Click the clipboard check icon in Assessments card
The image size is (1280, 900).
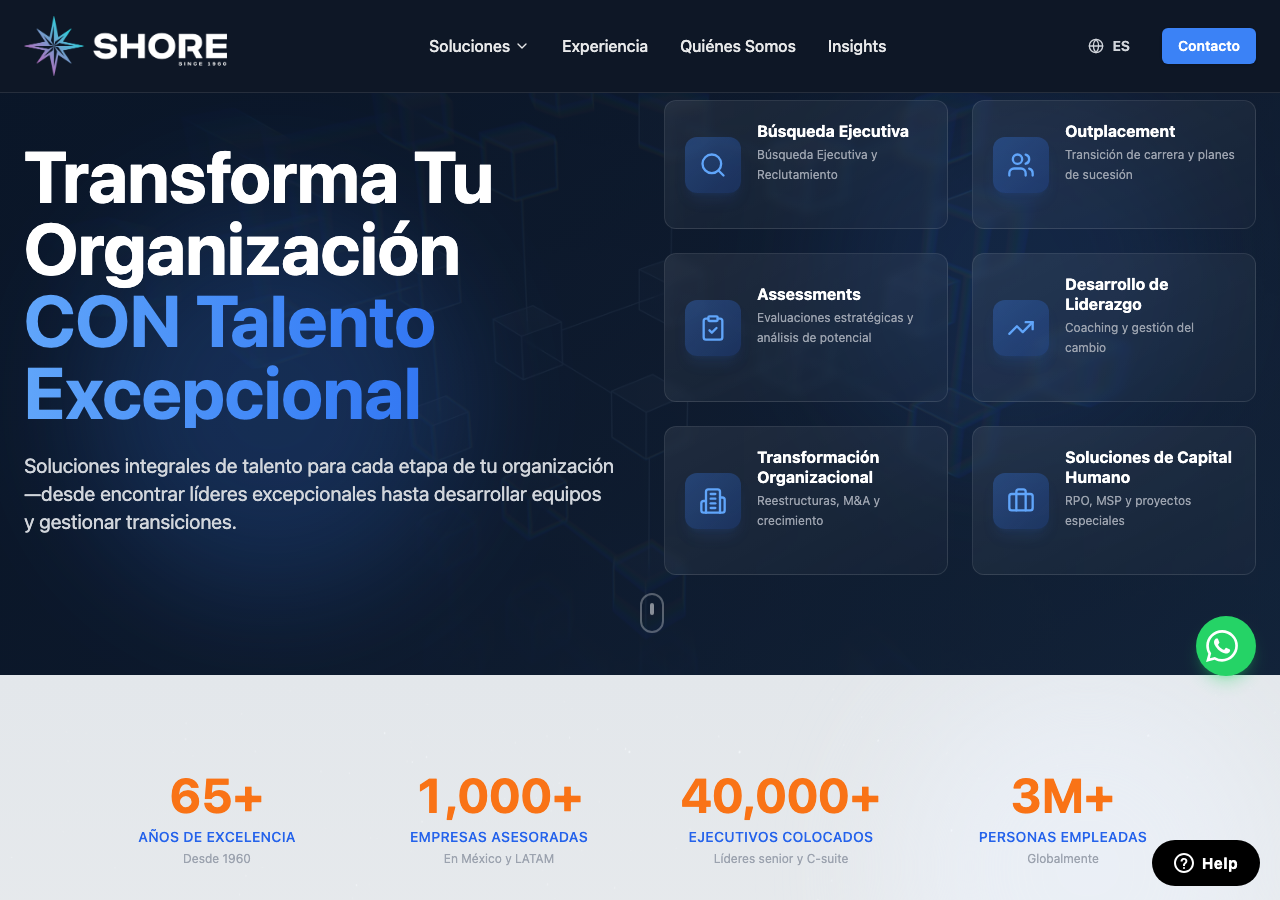point(713,328)
